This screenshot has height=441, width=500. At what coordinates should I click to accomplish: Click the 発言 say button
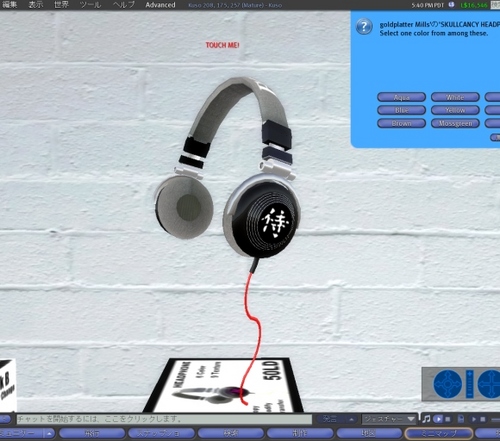(330, 419)
